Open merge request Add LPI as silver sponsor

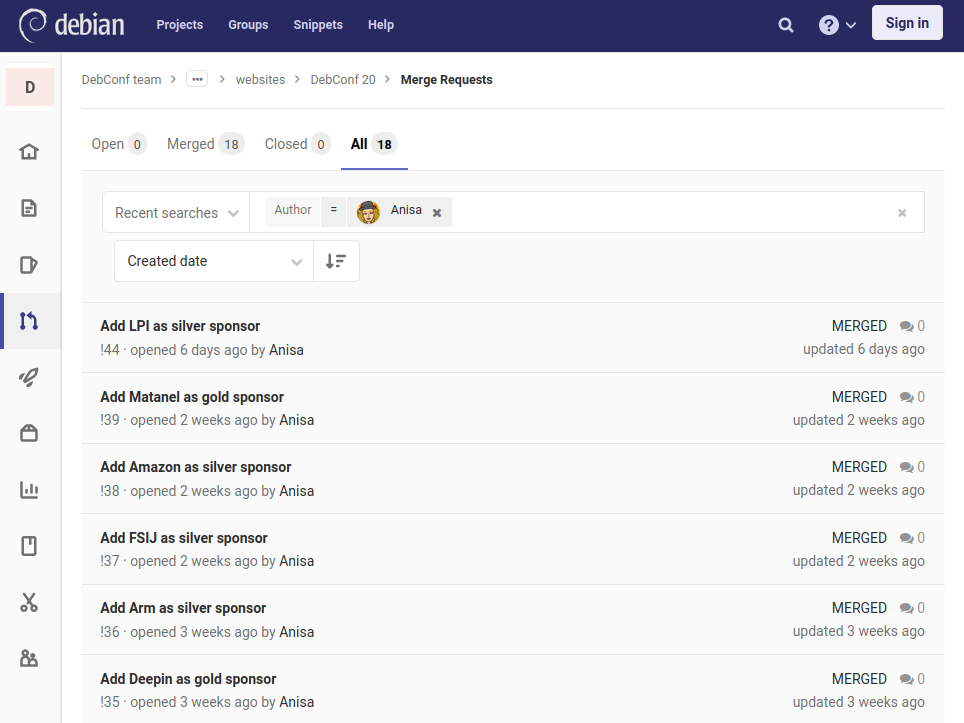tap(179, 326)
